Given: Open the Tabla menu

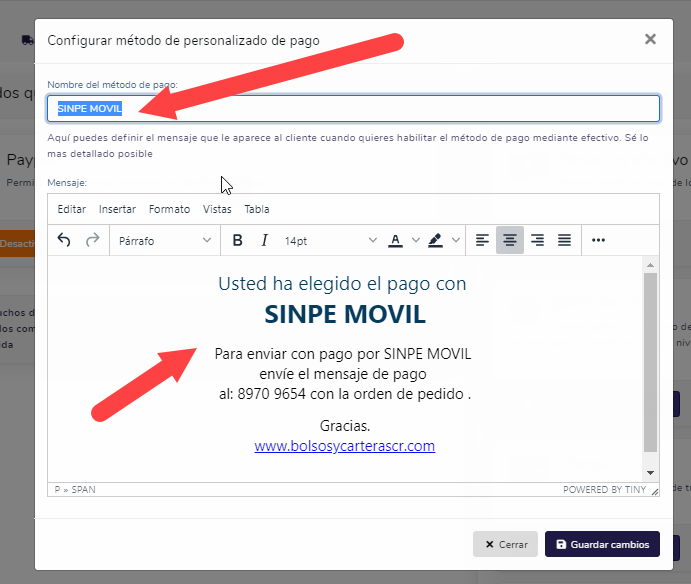Looking at the screenshot, I should 257,209.
